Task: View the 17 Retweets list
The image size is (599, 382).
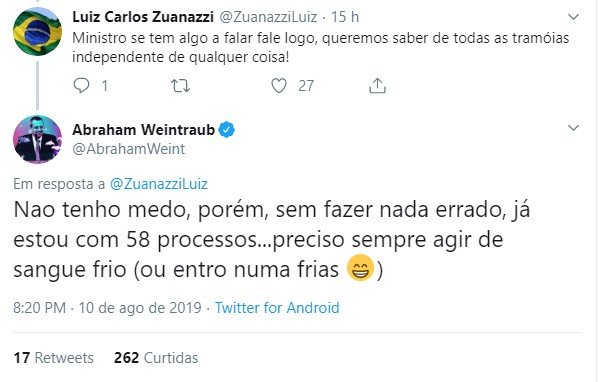Action: [53, 358]
